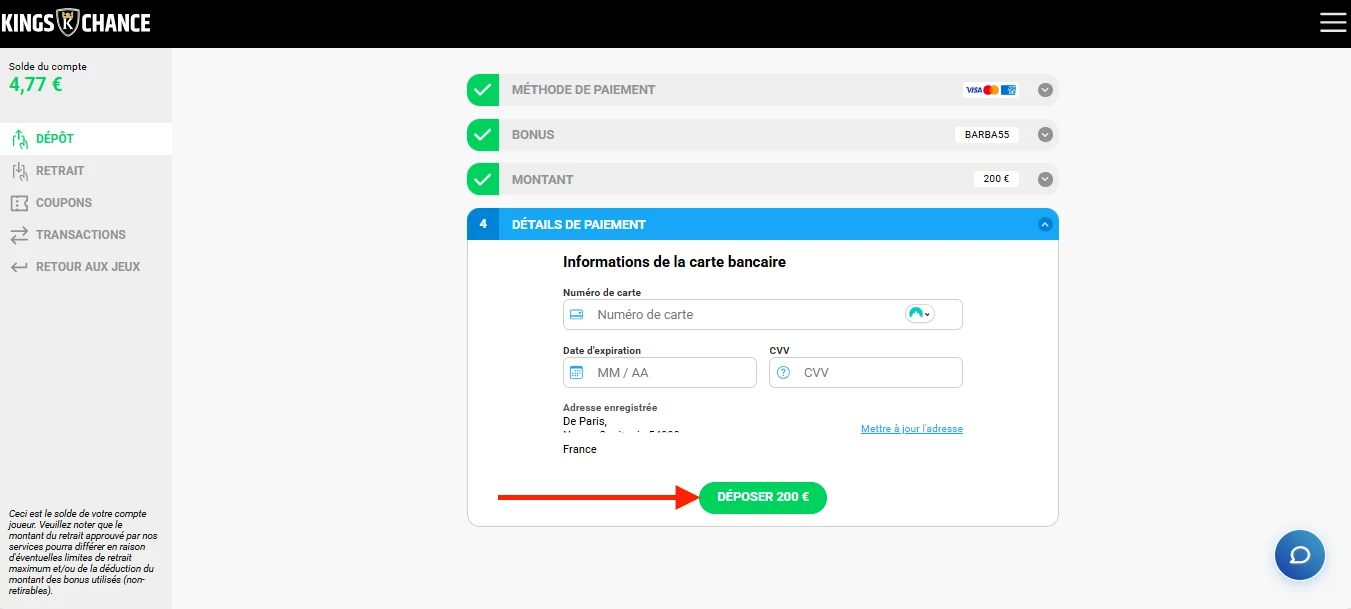Click the Kings Chance logo
This screenshot has width=1351, height=609.
pyautogui.click(x=76, y=22)
